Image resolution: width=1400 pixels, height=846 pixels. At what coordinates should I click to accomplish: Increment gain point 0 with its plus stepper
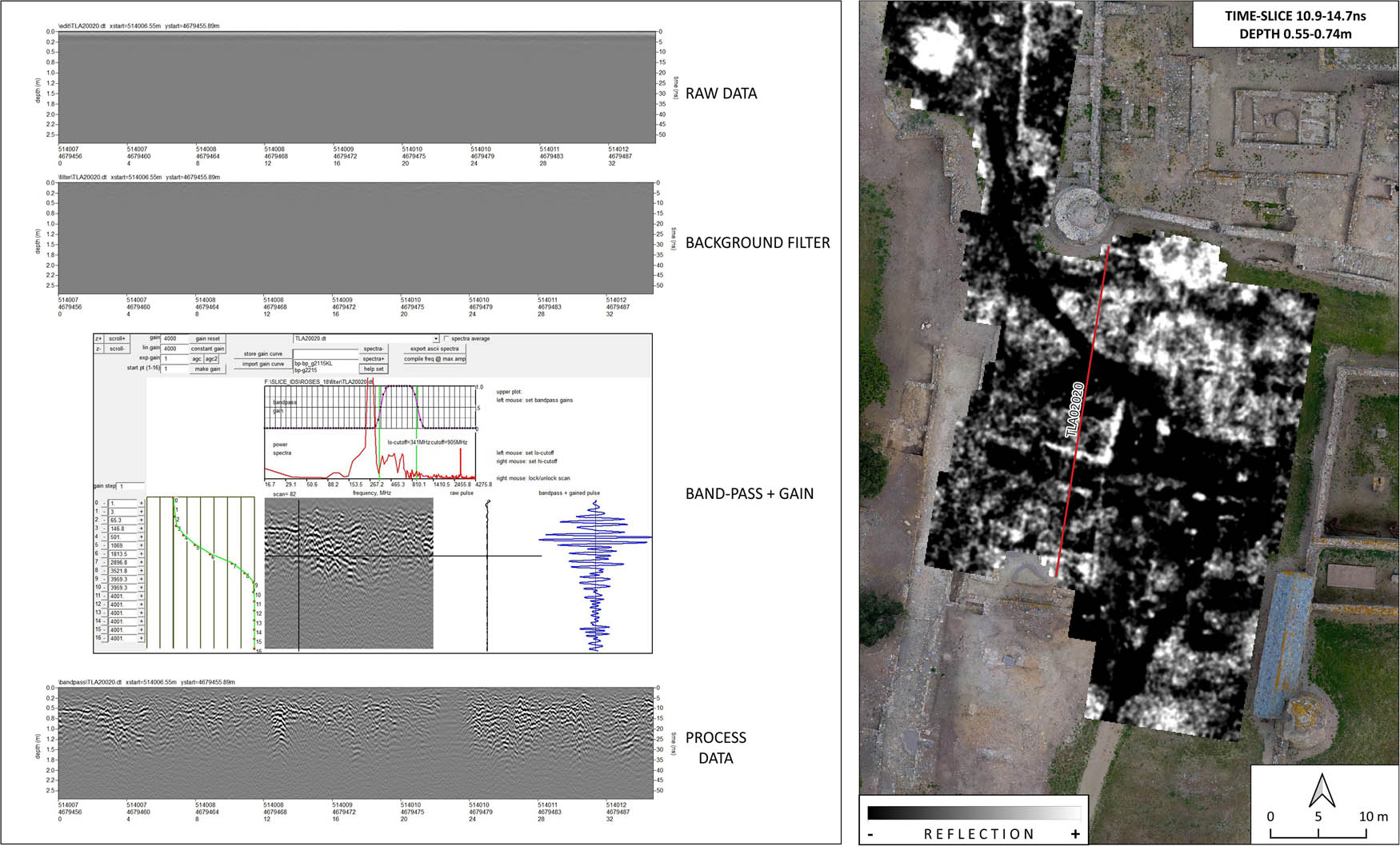click(141, 503)
